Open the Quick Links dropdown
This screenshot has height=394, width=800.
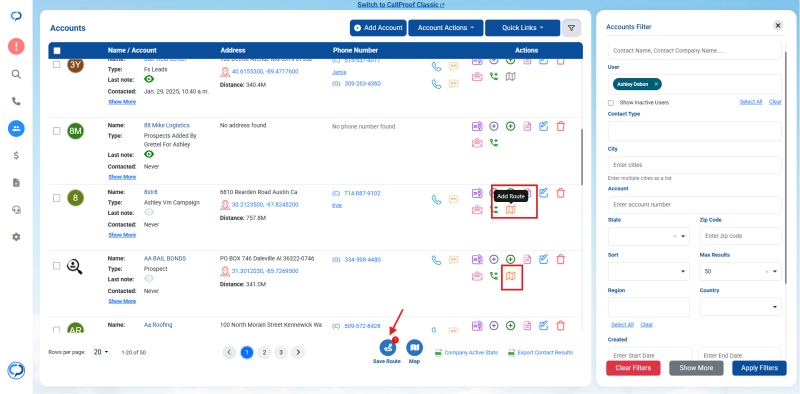coord(522,28)
